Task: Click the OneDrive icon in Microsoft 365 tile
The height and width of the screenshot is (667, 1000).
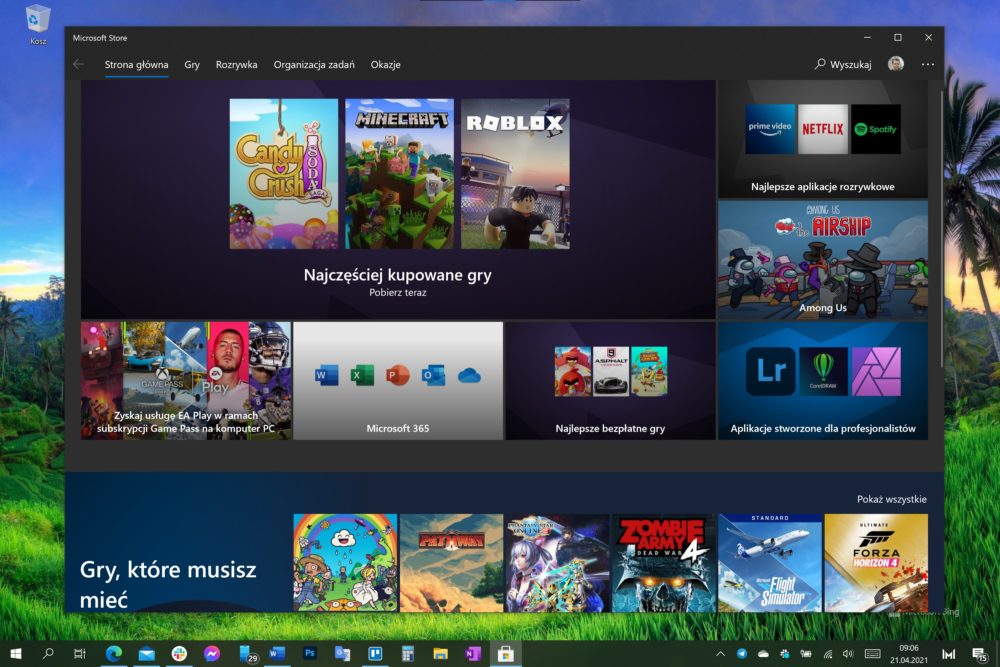Action: (x=469, y=376)
